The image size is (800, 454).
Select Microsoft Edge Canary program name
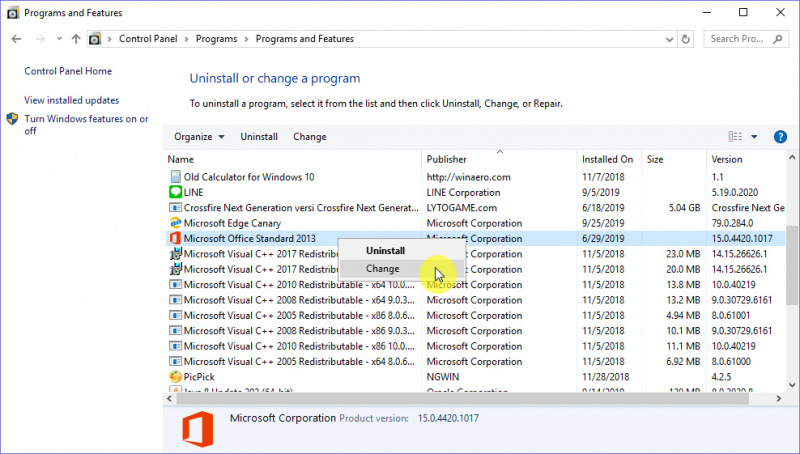232,223
